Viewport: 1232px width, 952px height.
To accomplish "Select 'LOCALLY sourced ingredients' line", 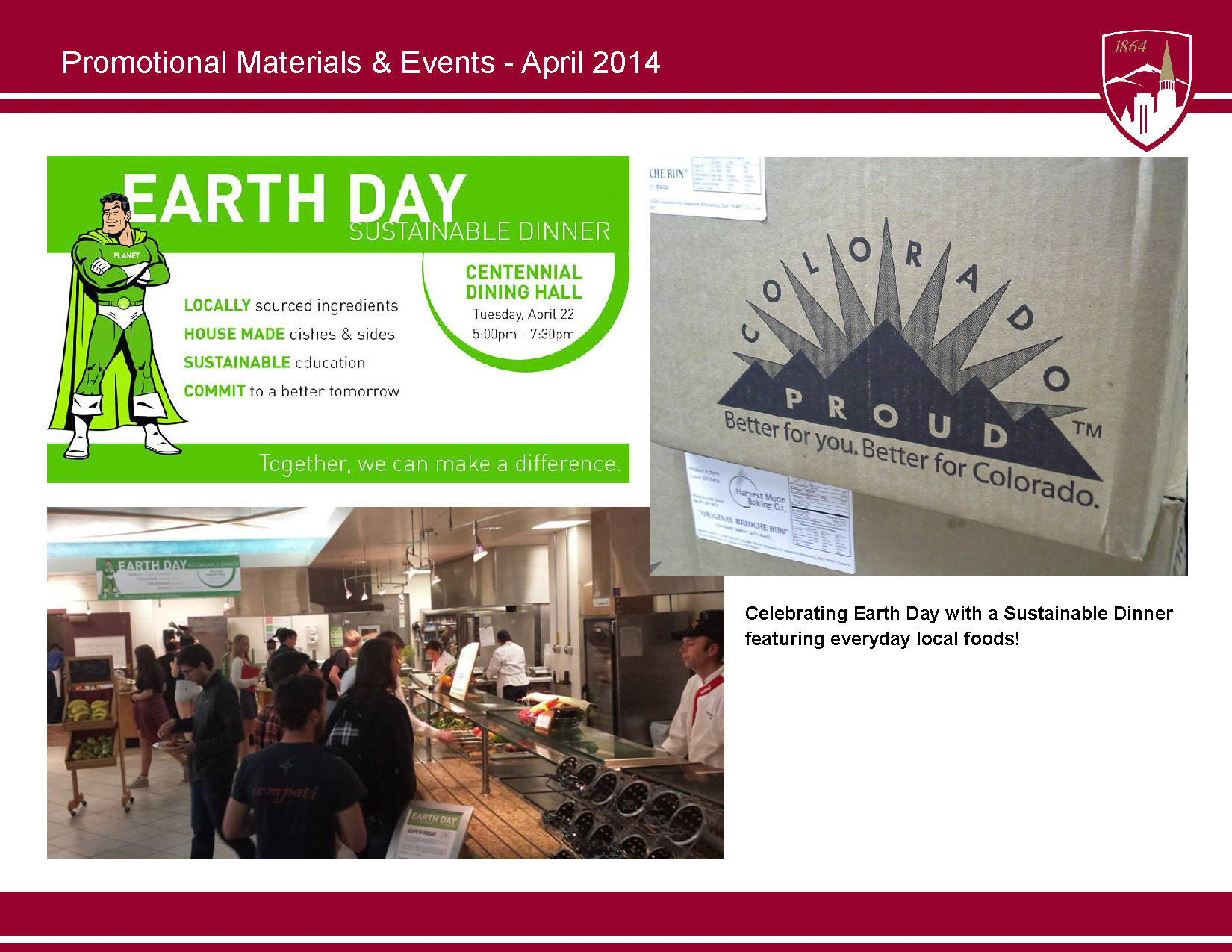I will 291,306.
